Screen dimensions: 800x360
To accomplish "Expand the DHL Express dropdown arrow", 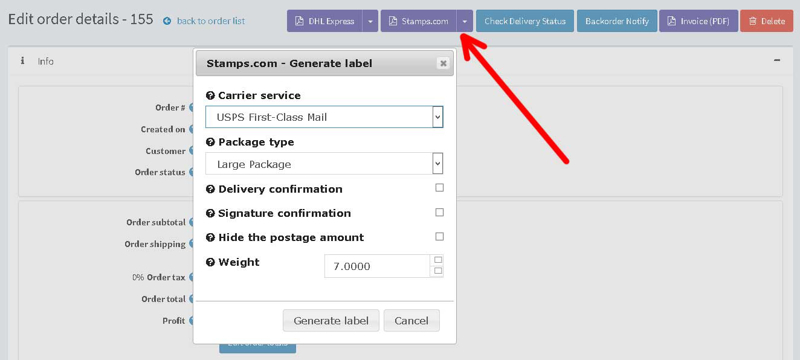I will point(370,21).
